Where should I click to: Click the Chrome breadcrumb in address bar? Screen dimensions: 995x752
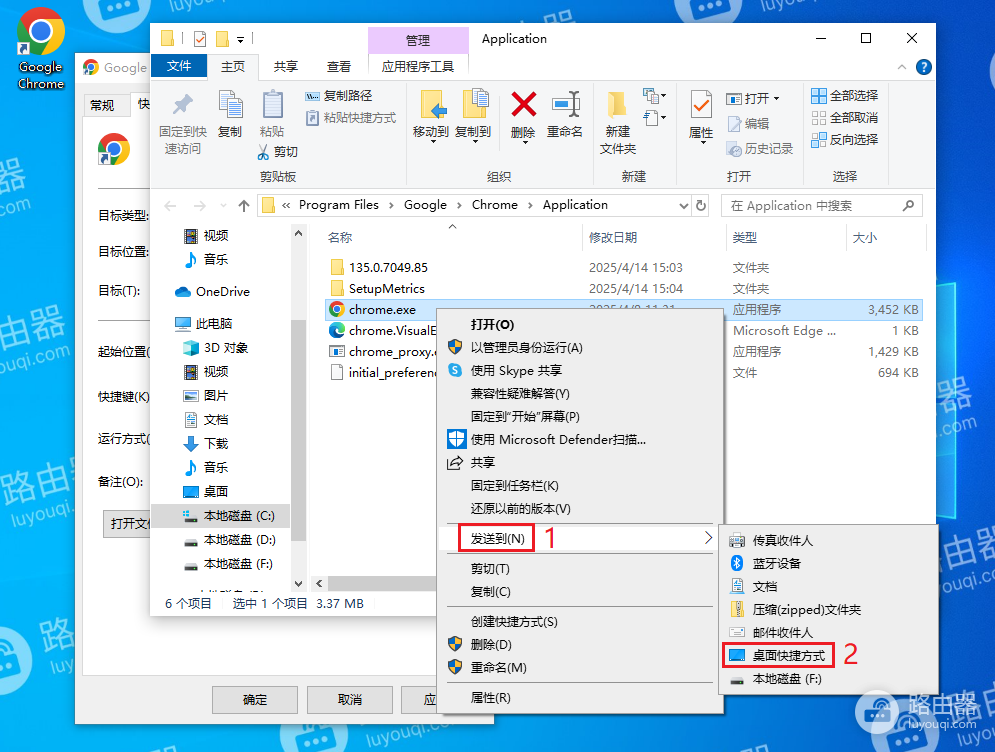(x=494, y=205)
